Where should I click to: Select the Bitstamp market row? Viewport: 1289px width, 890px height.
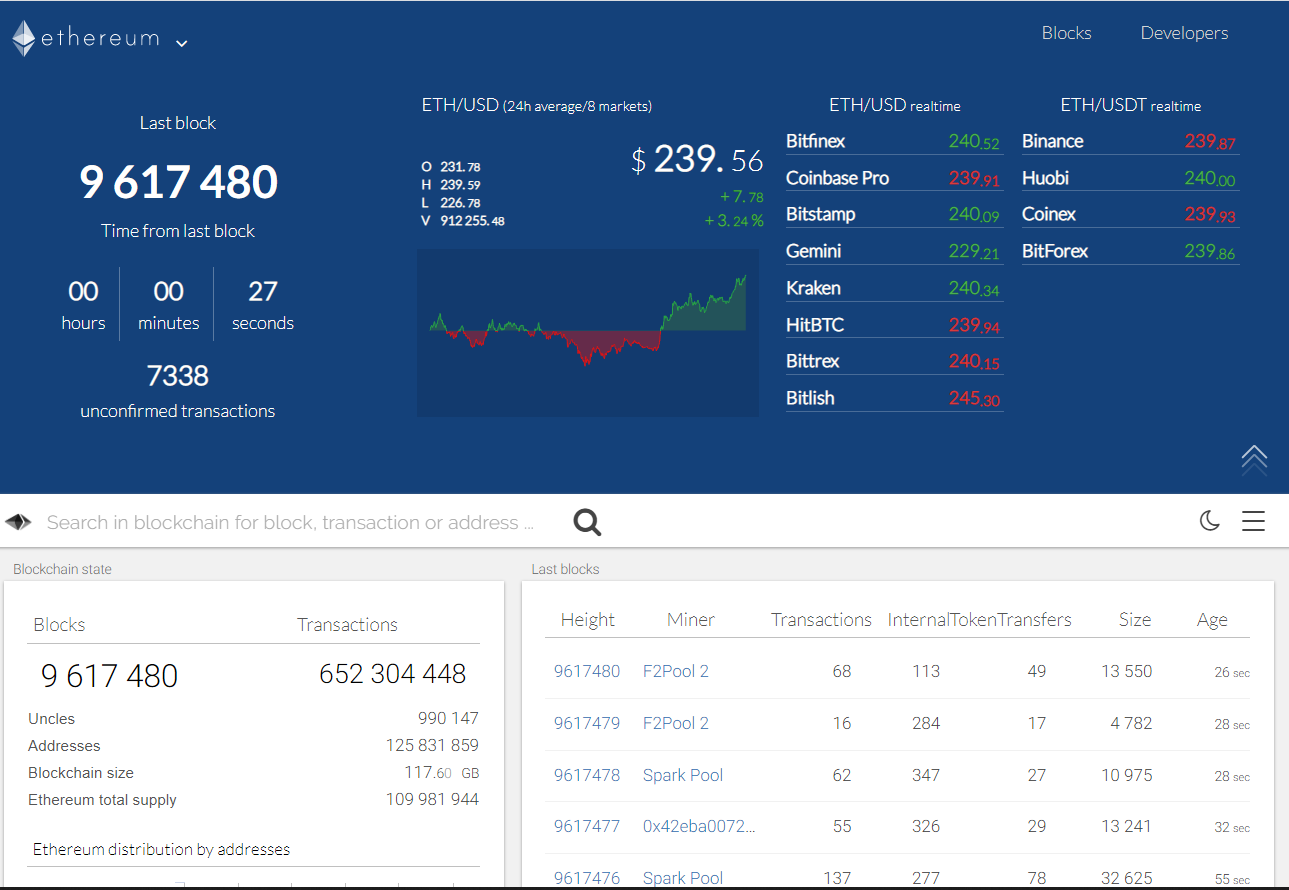[x=894, y=215]
